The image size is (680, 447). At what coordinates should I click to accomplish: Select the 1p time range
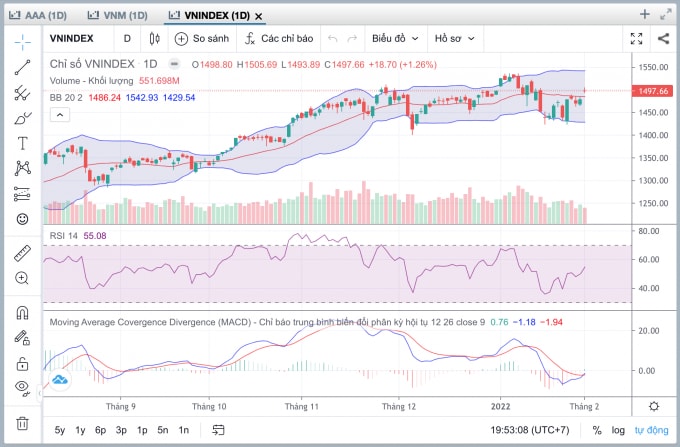tap(142, 430)
